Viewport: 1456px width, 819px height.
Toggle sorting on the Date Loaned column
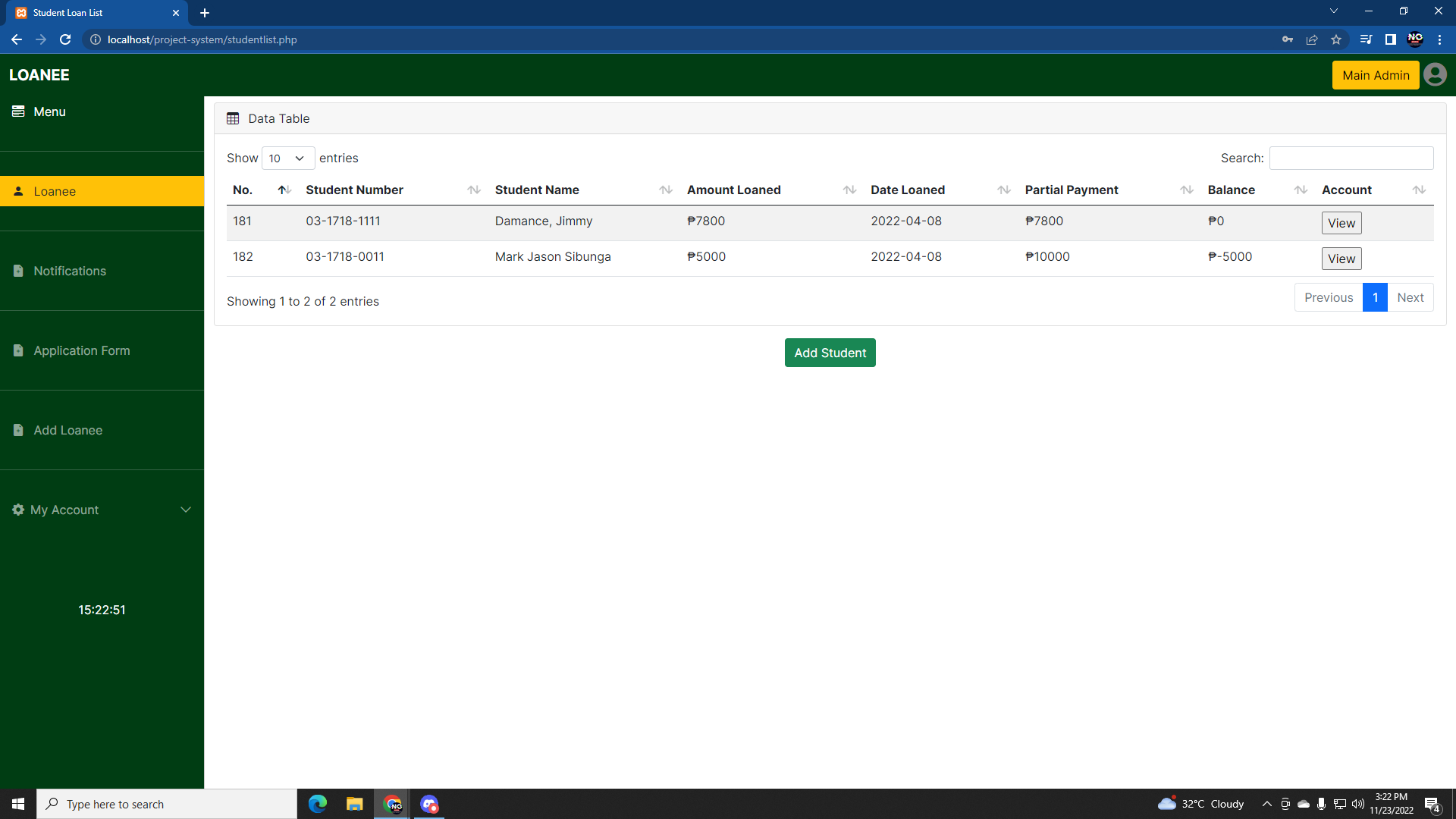(x=1004, y=190)
